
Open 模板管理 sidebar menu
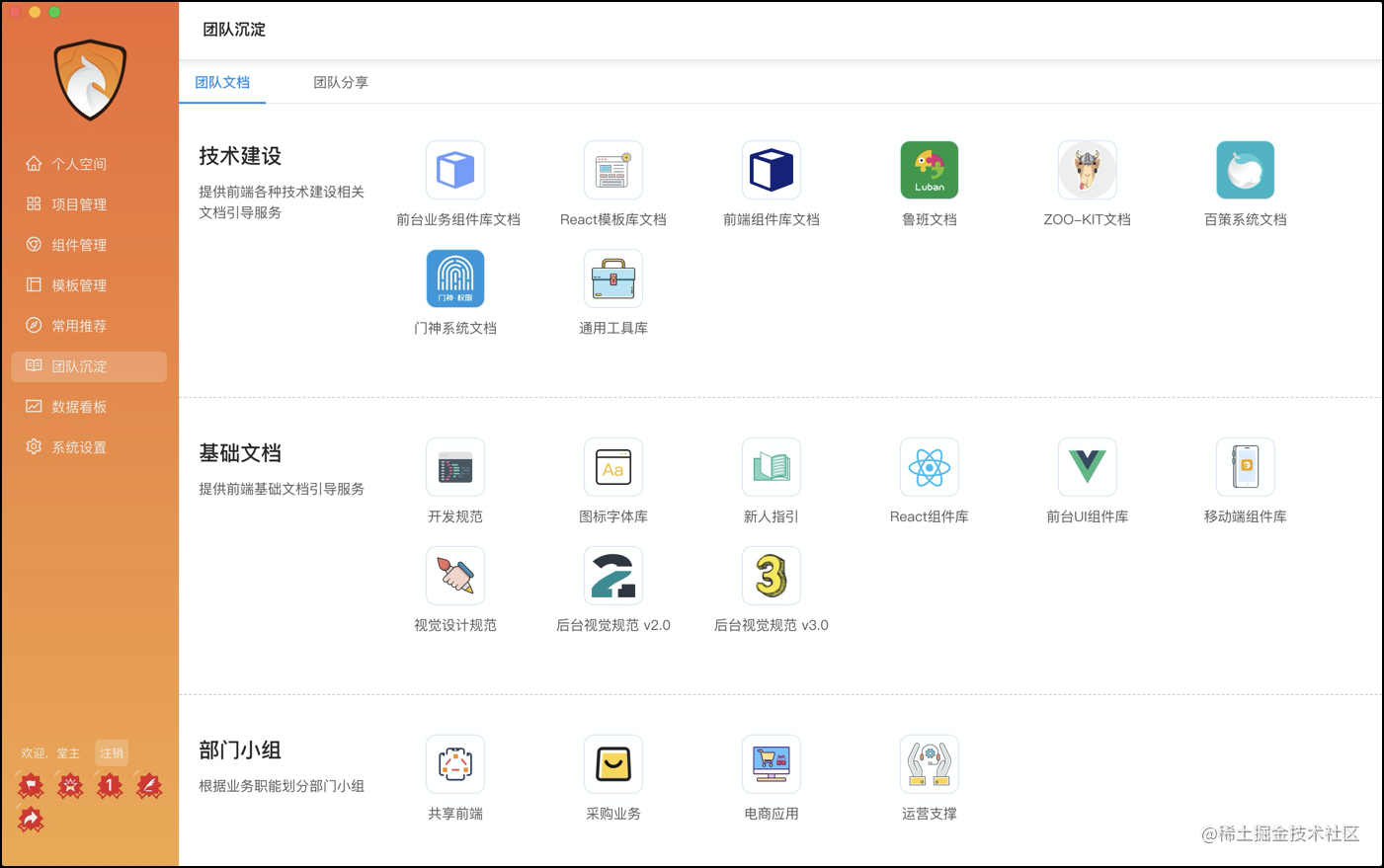pos(89,285)
